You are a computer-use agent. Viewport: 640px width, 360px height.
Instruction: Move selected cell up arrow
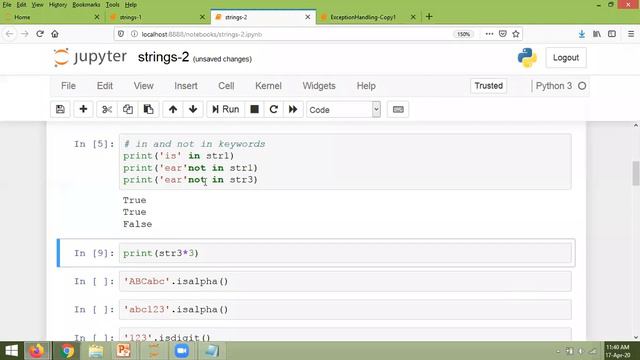pyautogui.click(x=173, y=109)
